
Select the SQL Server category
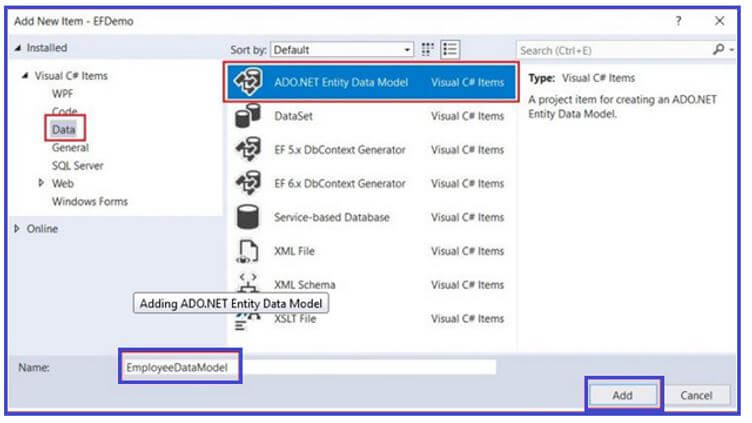78,165
